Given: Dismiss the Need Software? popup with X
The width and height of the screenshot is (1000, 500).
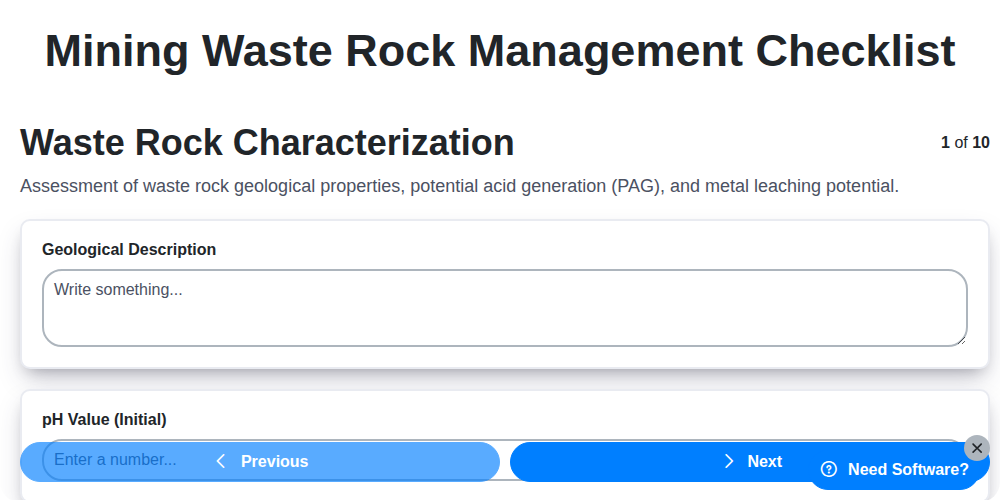Looking at the screenshot, I should (977, 448).
